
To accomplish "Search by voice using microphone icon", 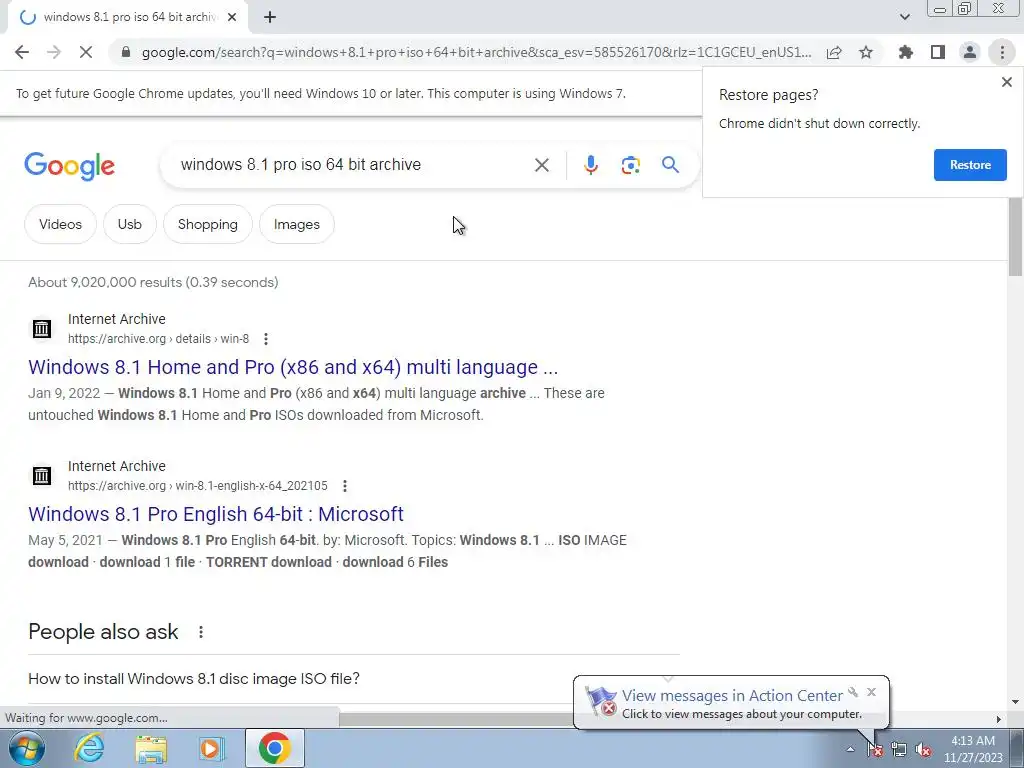I will tap(590, 165).
